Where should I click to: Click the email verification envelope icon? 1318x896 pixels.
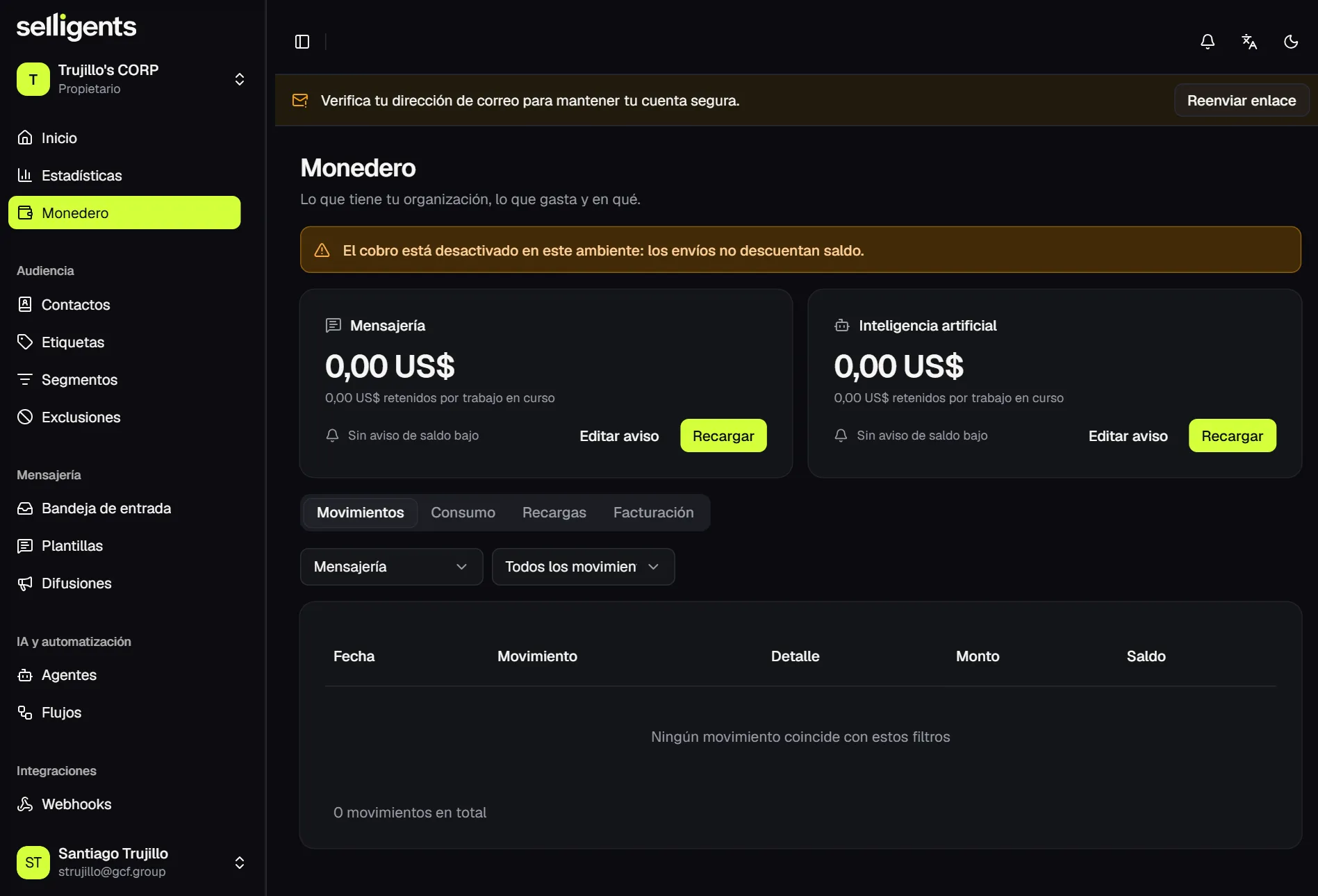click(x=300, y=101)
